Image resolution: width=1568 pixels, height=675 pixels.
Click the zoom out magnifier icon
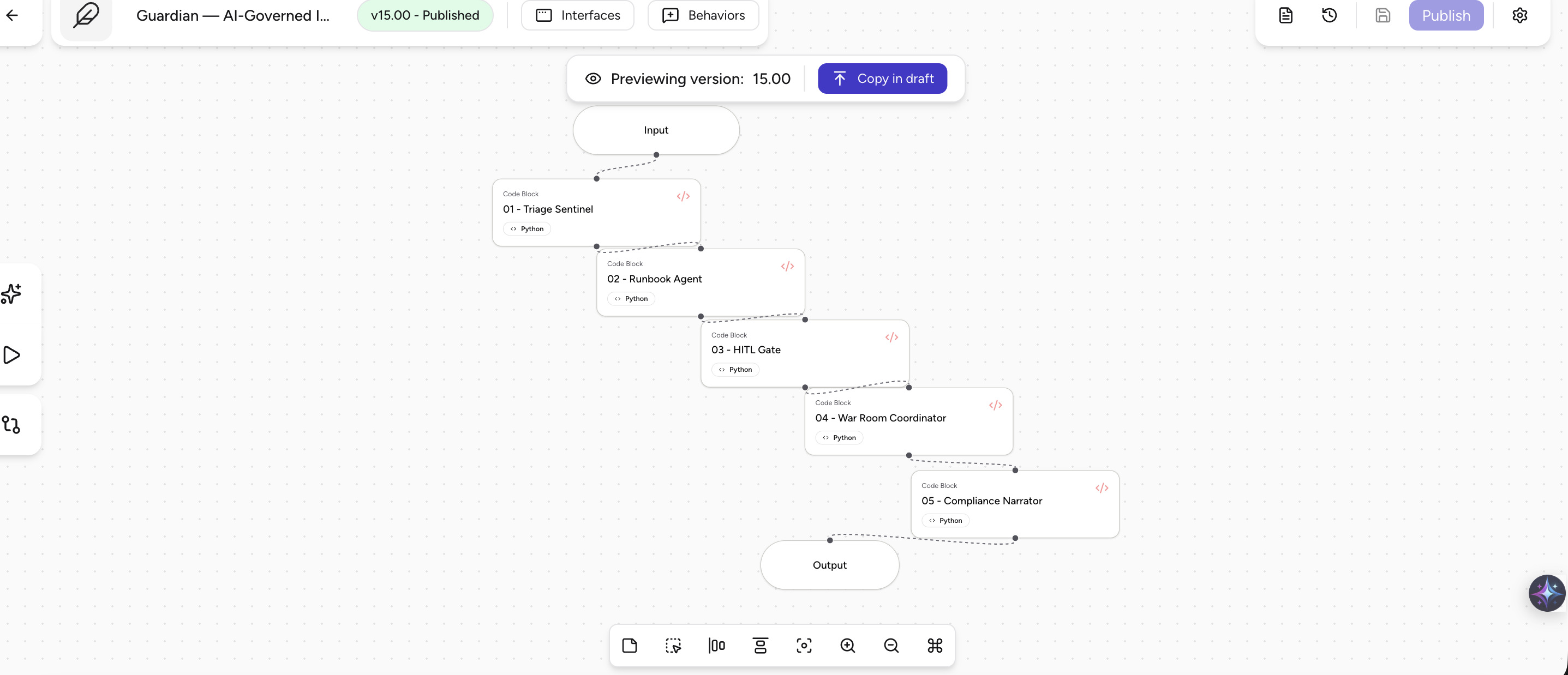[891, 646]
